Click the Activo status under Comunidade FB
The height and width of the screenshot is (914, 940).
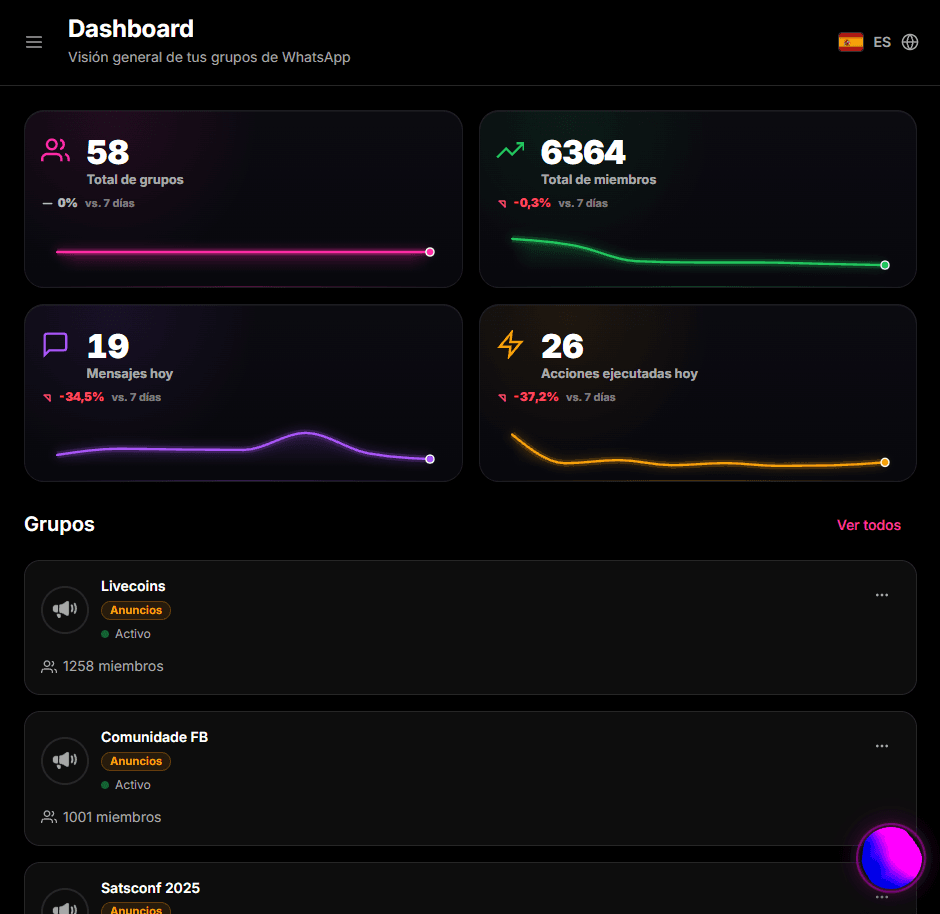click(x=132, y=785)
